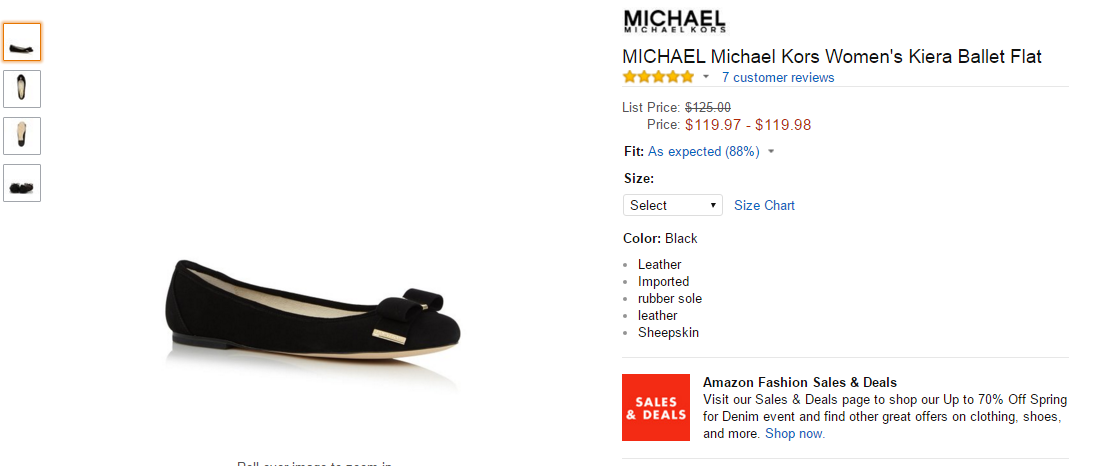Select the first side-view shoe thumbnail
The width and height of the screenshot is (1099, 466).
point(22,42)
